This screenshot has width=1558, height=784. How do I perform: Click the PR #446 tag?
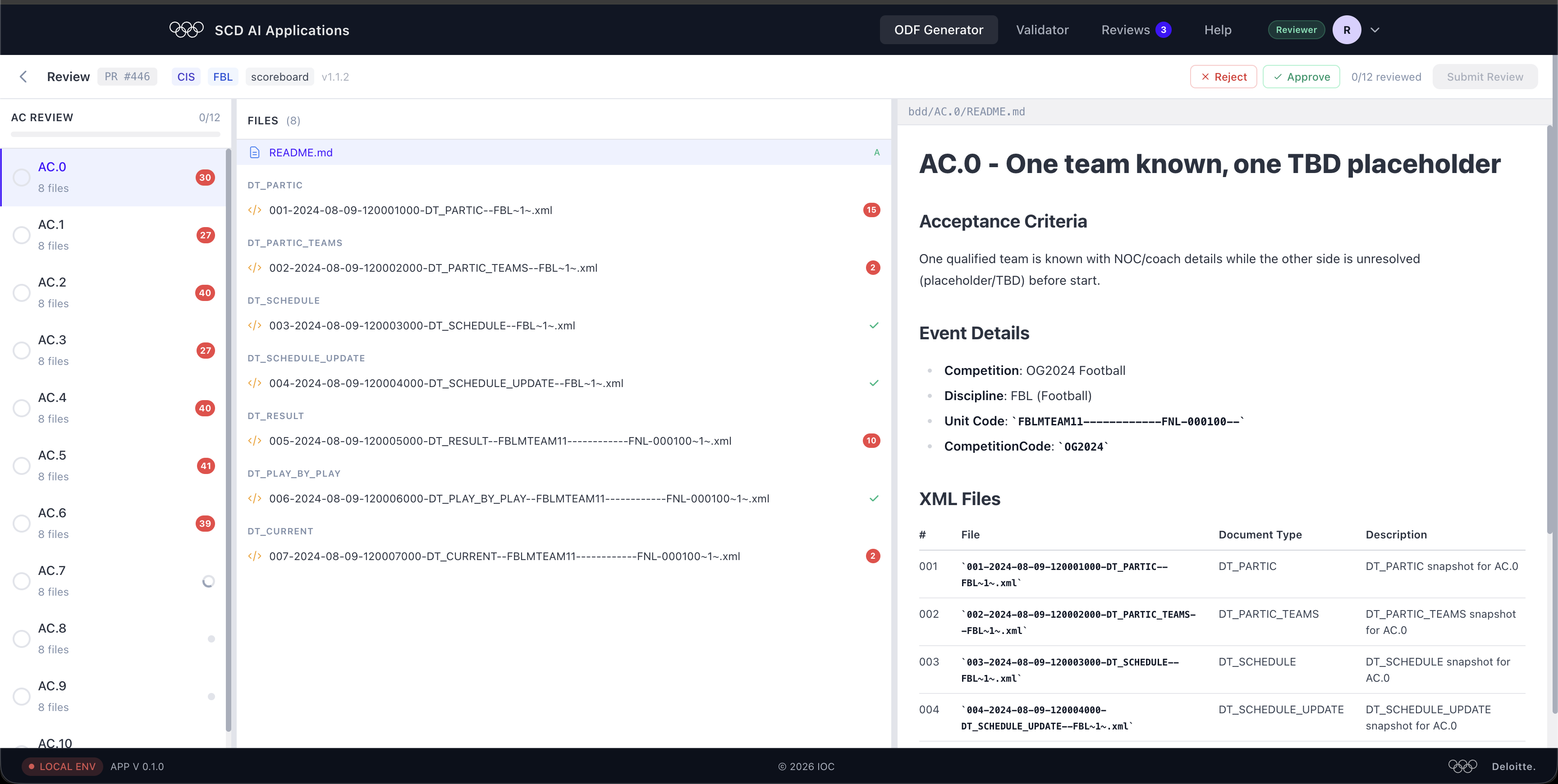(127, 77)
